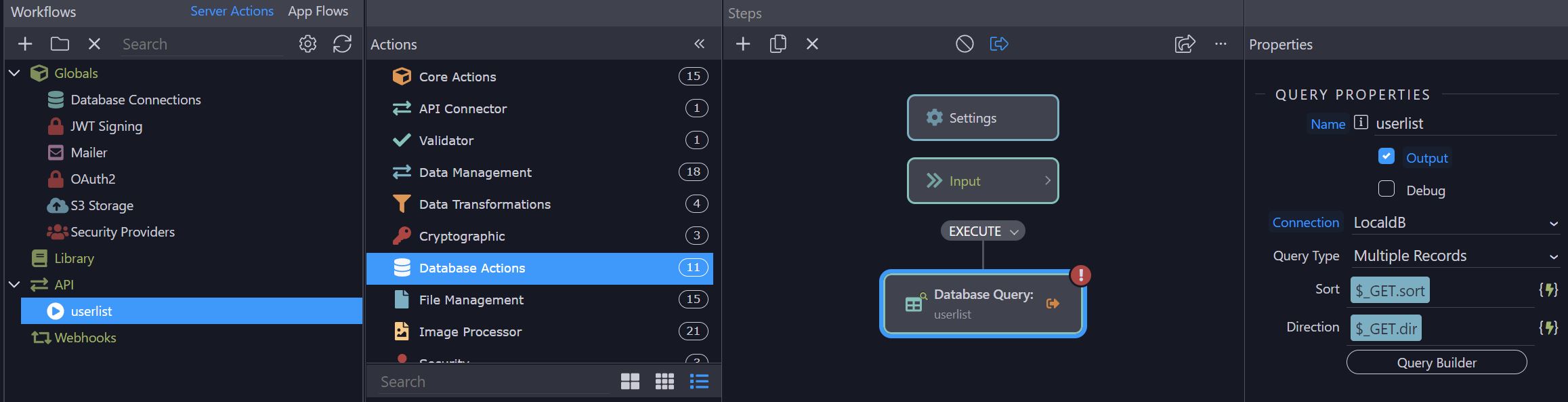This screenshot has height=402, width=1568.
Task: Switch Actions to list view
Action: [x=699, y=382]
